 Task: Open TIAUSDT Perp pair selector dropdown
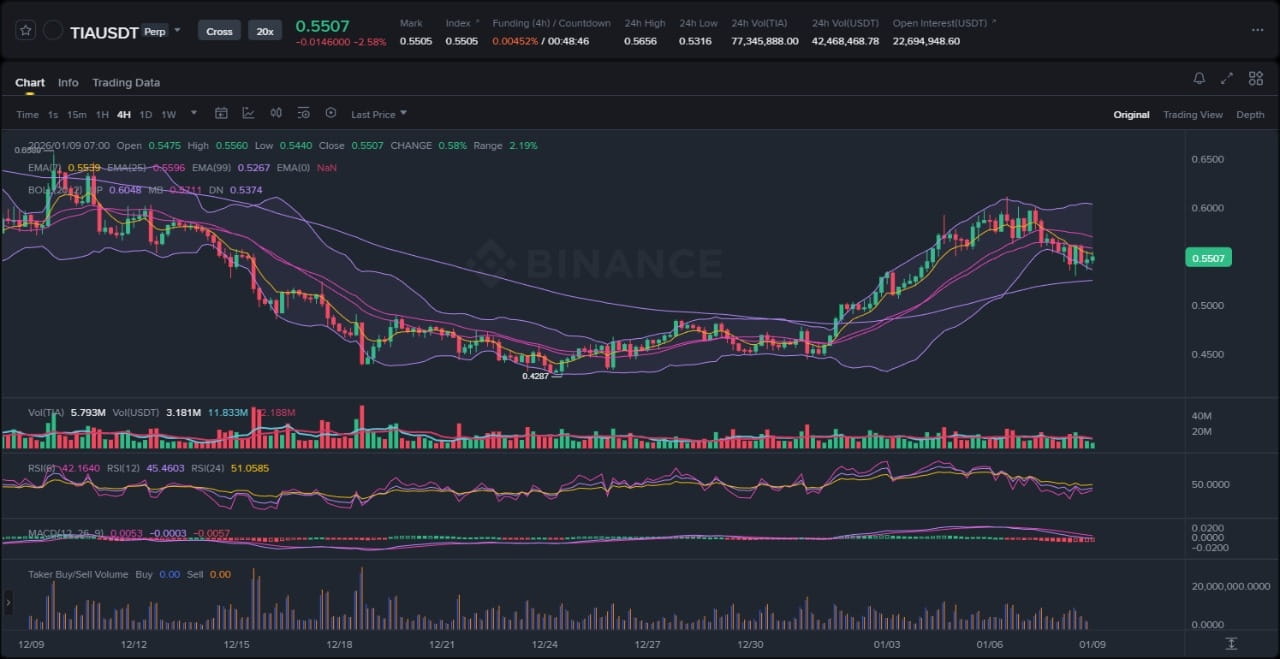[x=177, y=31]
